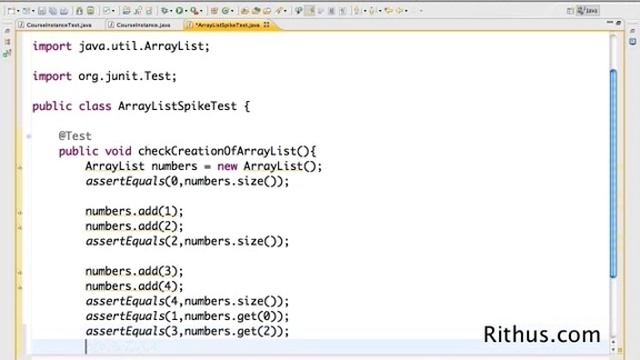640x360 pixels.
Task: Toggle Mark Occurrences highlighter button
Action: point(310,11)
